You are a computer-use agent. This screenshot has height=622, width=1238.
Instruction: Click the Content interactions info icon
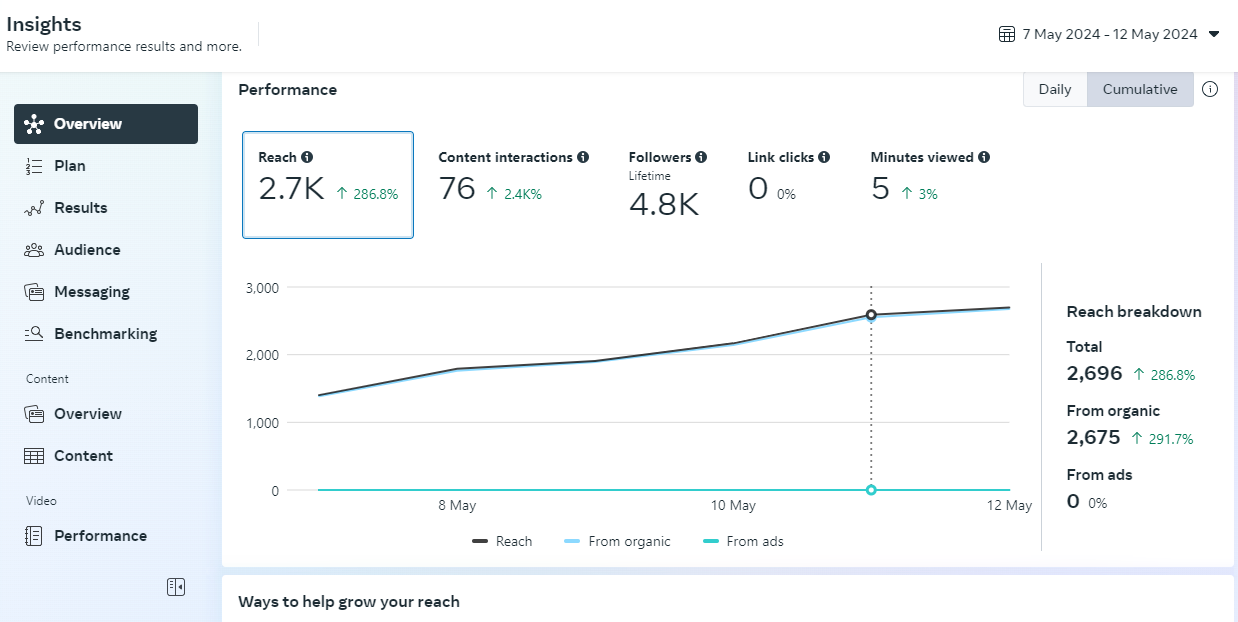583,157
